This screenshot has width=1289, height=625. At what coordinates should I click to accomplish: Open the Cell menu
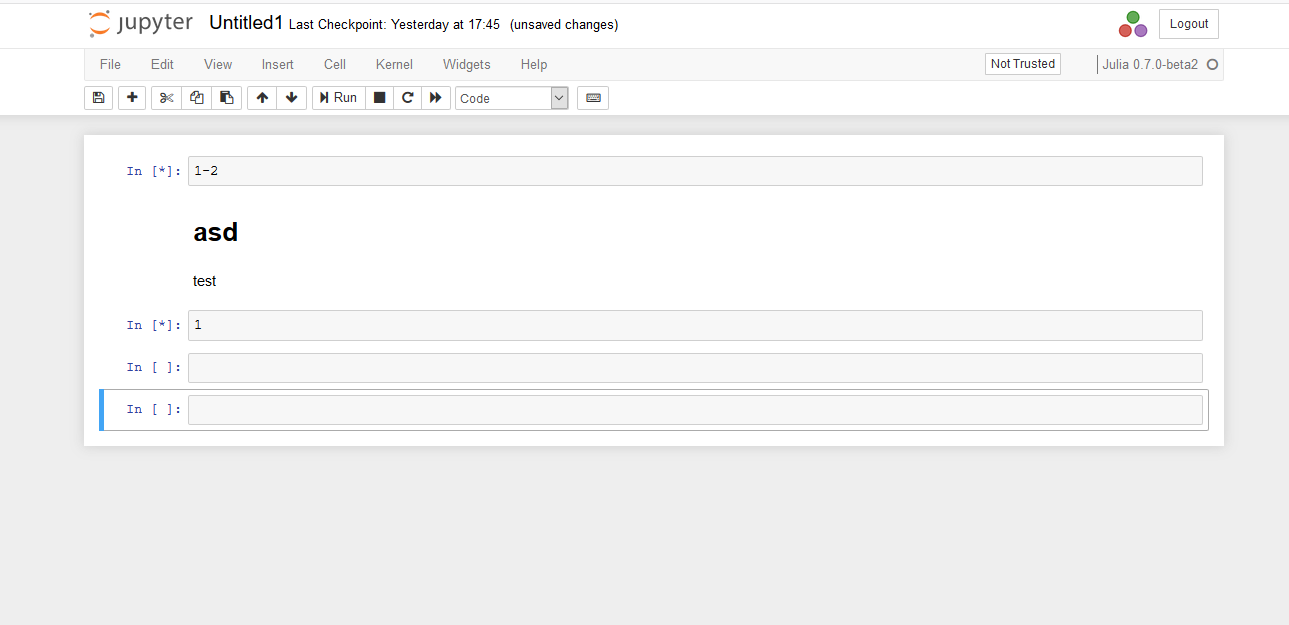tap(334, 64)
